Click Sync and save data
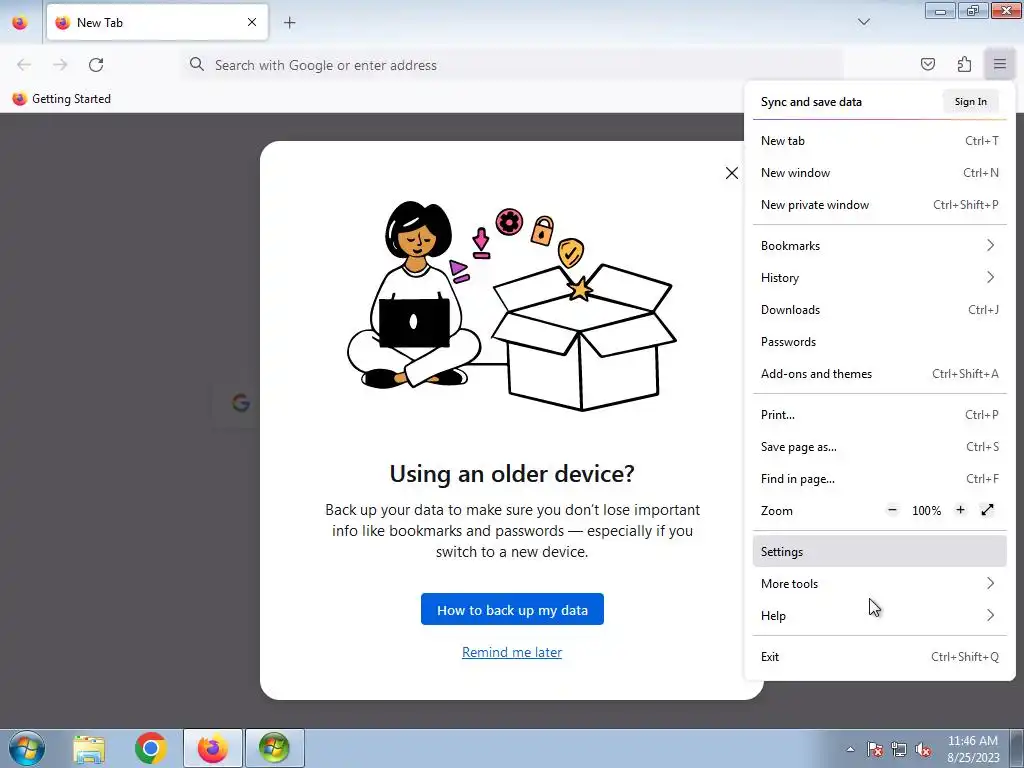1024x768 pixels. [x=811, y=102]
